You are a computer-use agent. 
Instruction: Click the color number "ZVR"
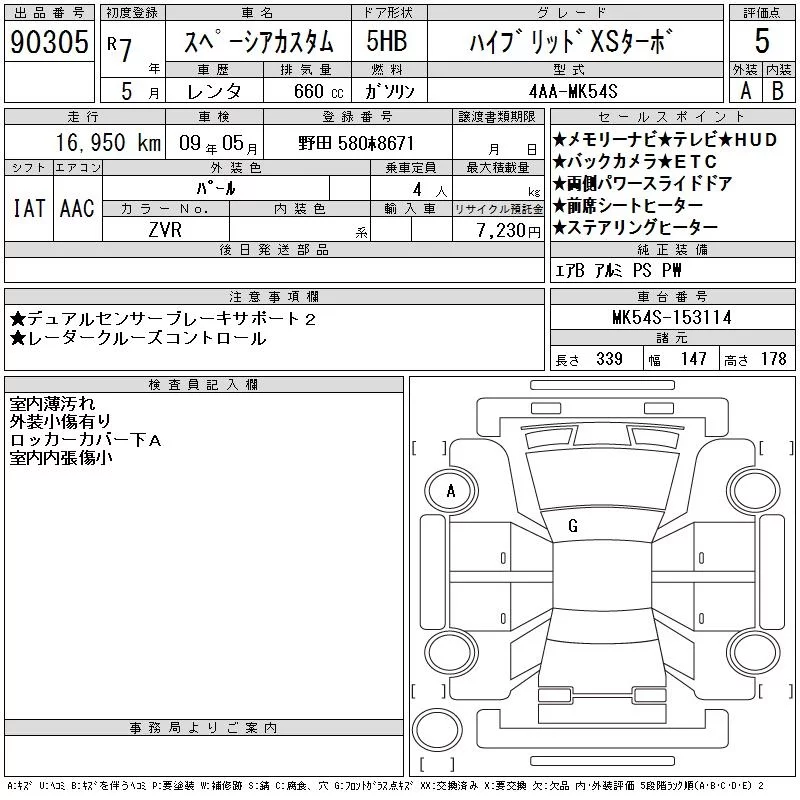point(165,230)
